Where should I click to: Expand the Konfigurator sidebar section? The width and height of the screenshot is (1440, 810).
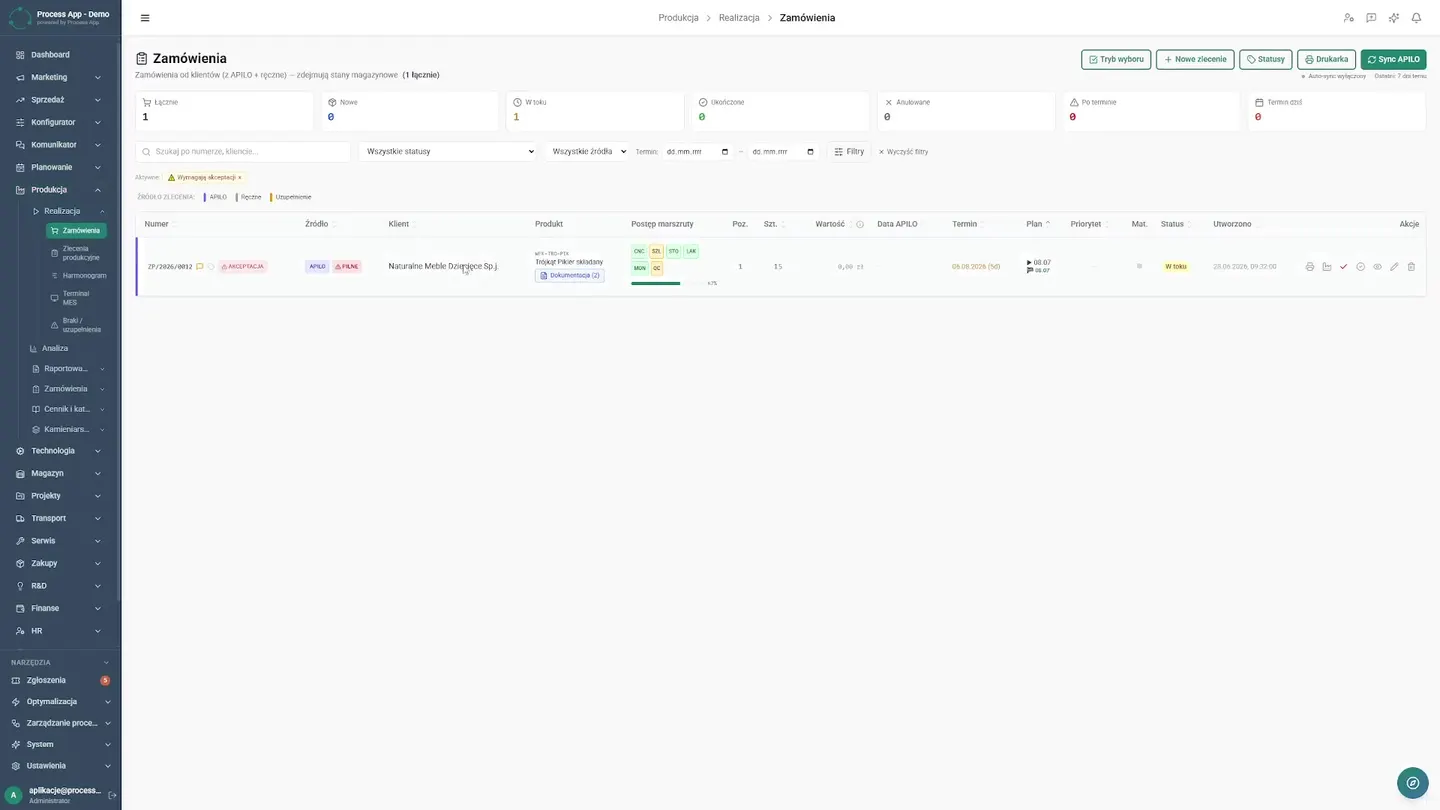(x=60, y=122)
